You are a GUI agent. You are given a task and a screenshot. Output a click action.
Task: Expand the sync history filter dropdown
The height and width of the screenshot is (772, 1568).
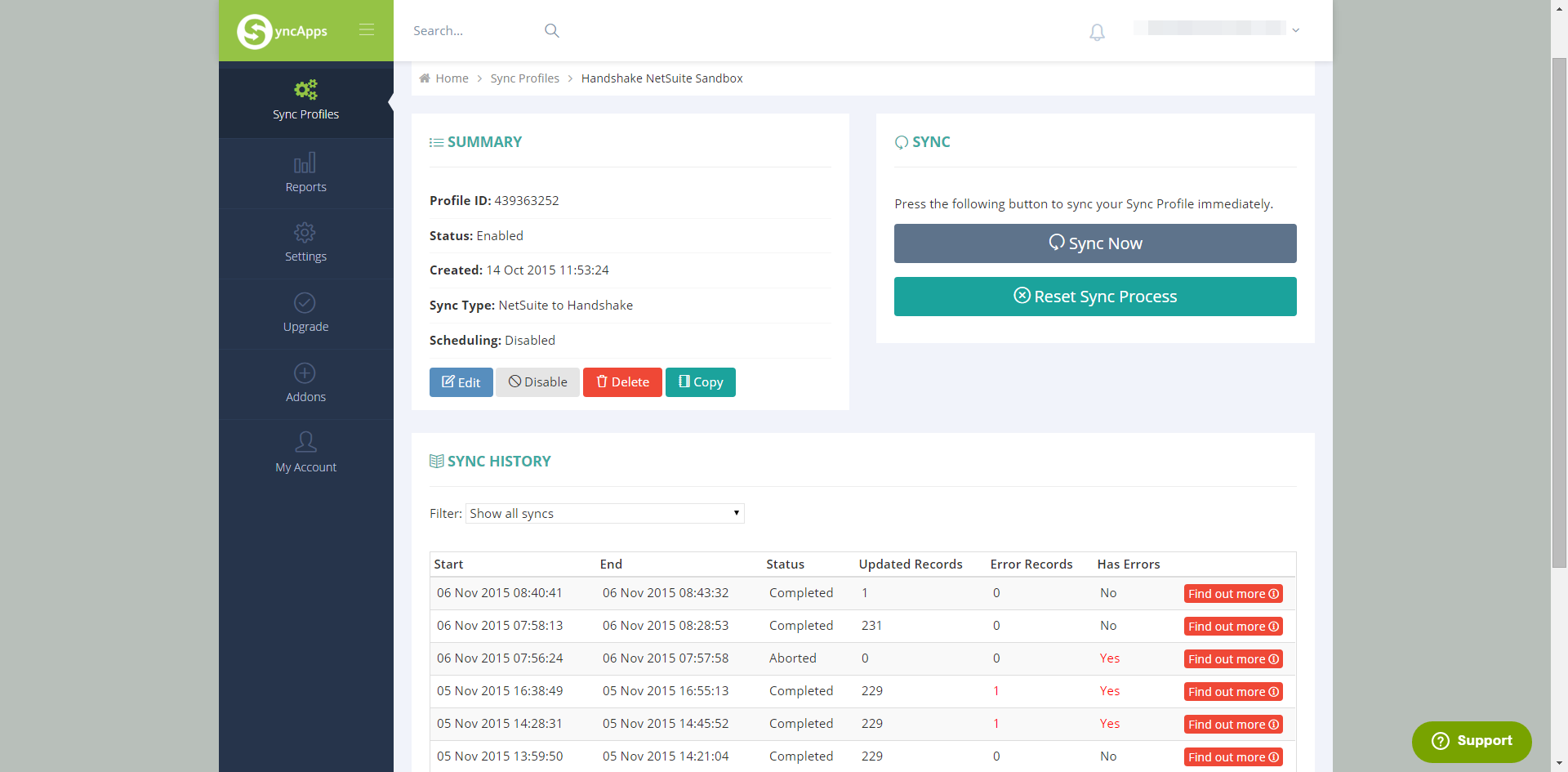point(604,514)
